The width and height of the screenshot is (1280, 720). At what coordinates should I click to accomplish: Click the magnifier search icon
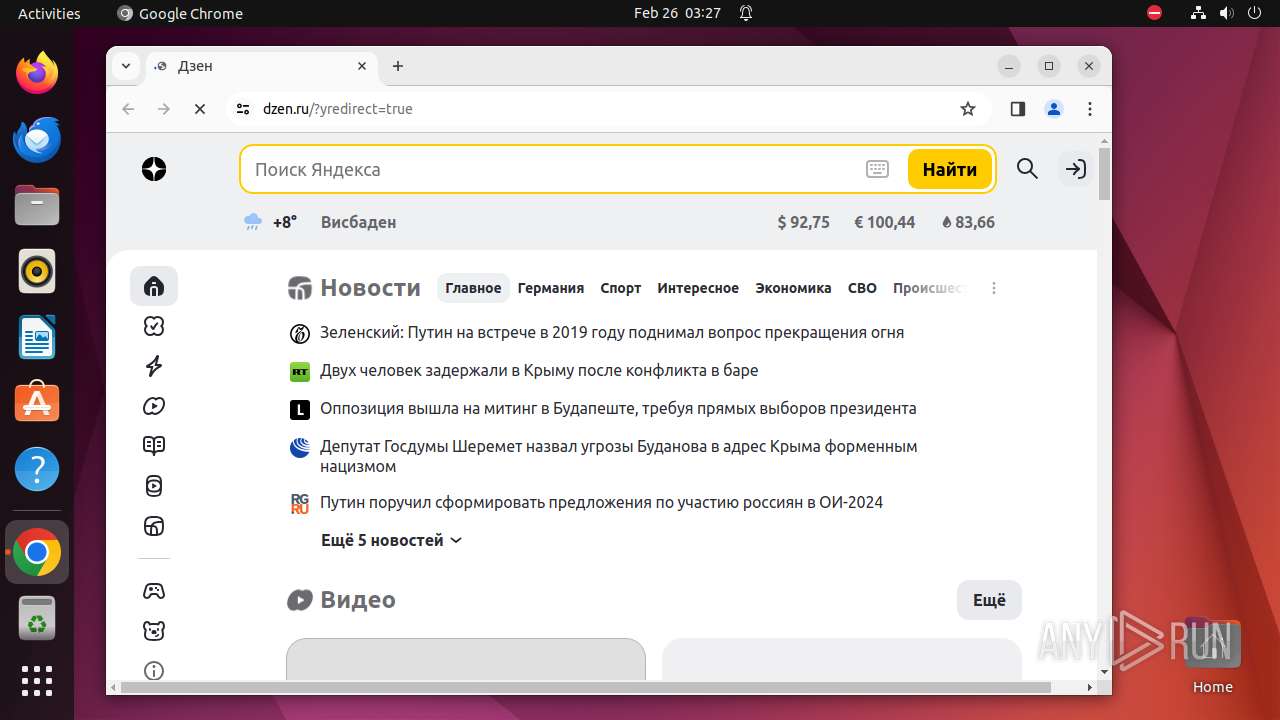tap(1027, 169)
